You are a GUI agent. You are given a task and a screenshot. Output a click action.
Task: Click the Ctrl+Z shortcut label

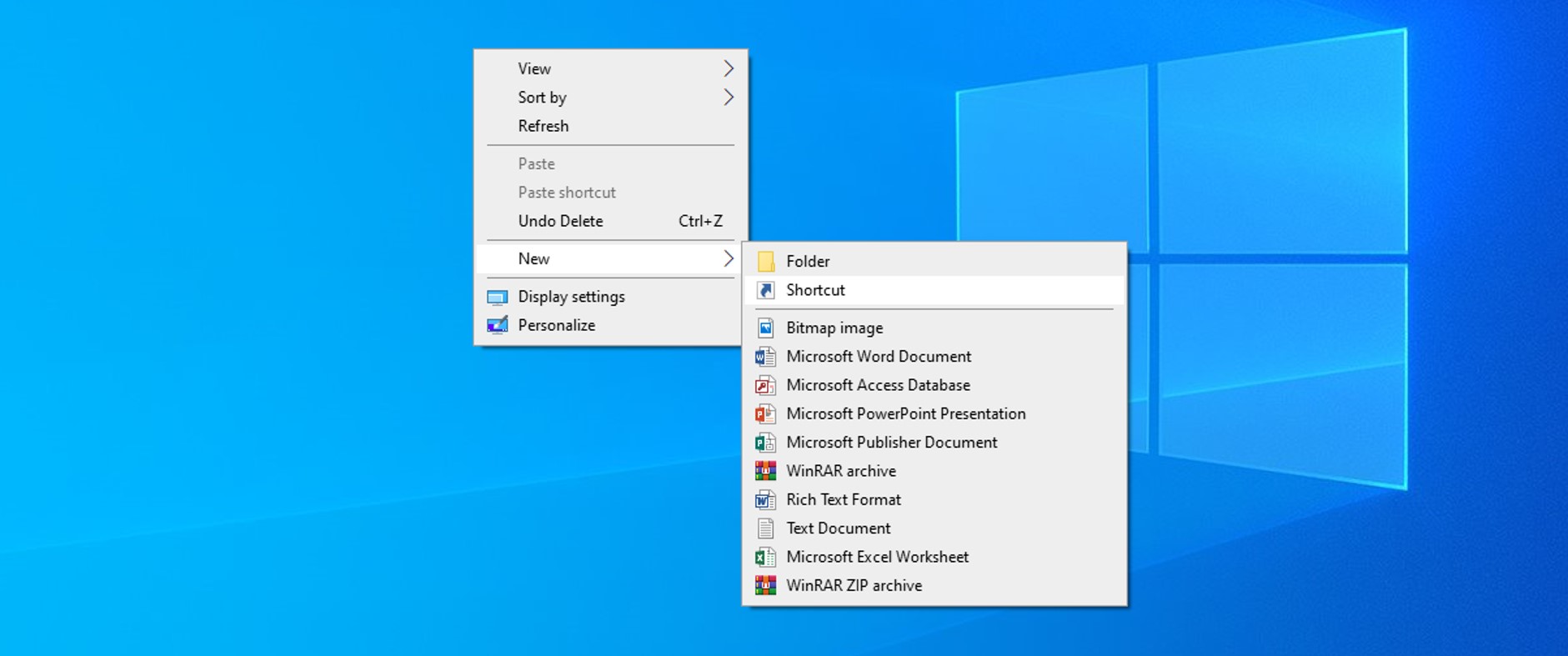[700, 221]
